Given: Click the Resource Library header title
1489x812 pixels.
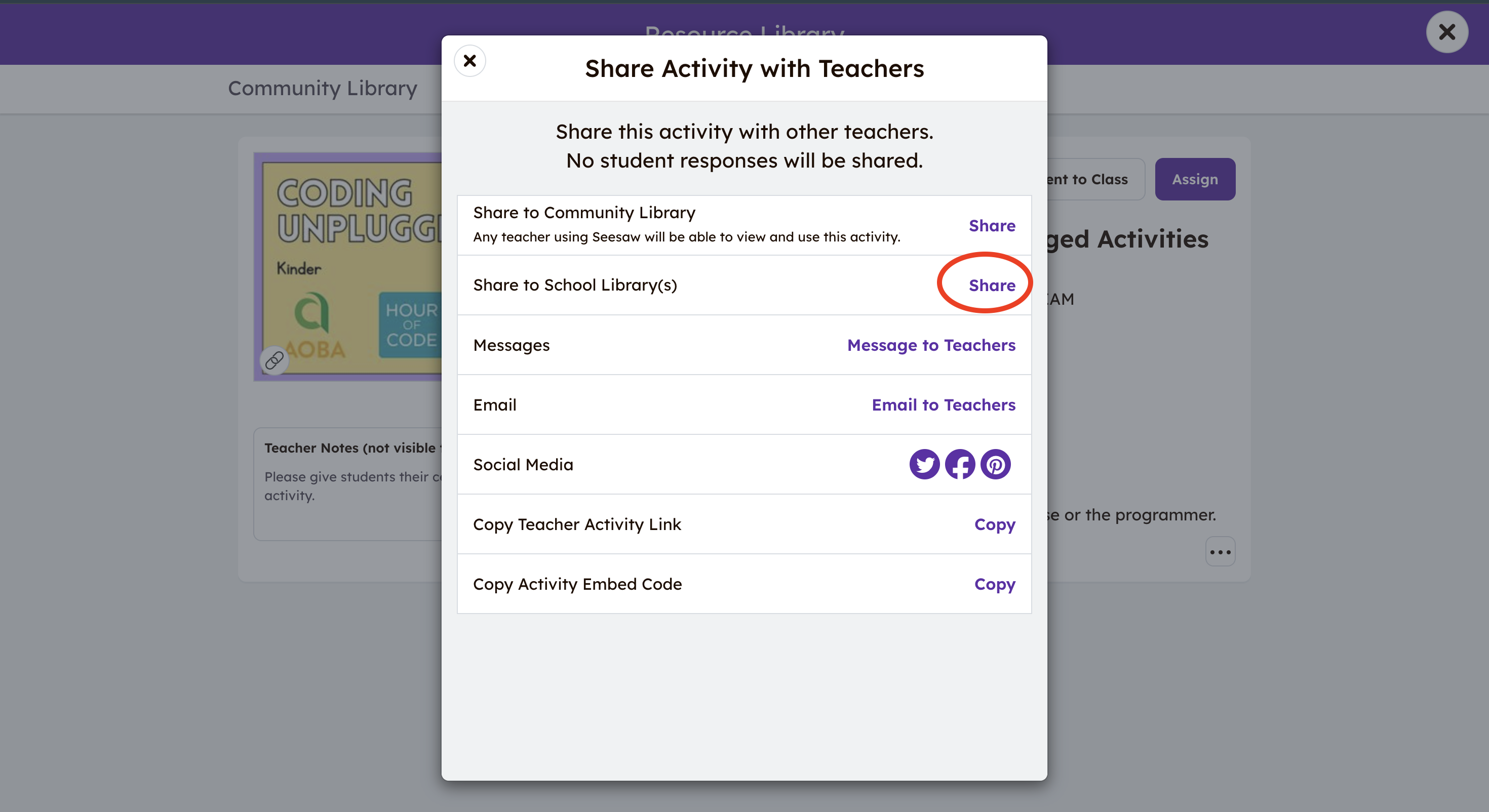Looking at the screenshot, I should [x=744, y=29].
